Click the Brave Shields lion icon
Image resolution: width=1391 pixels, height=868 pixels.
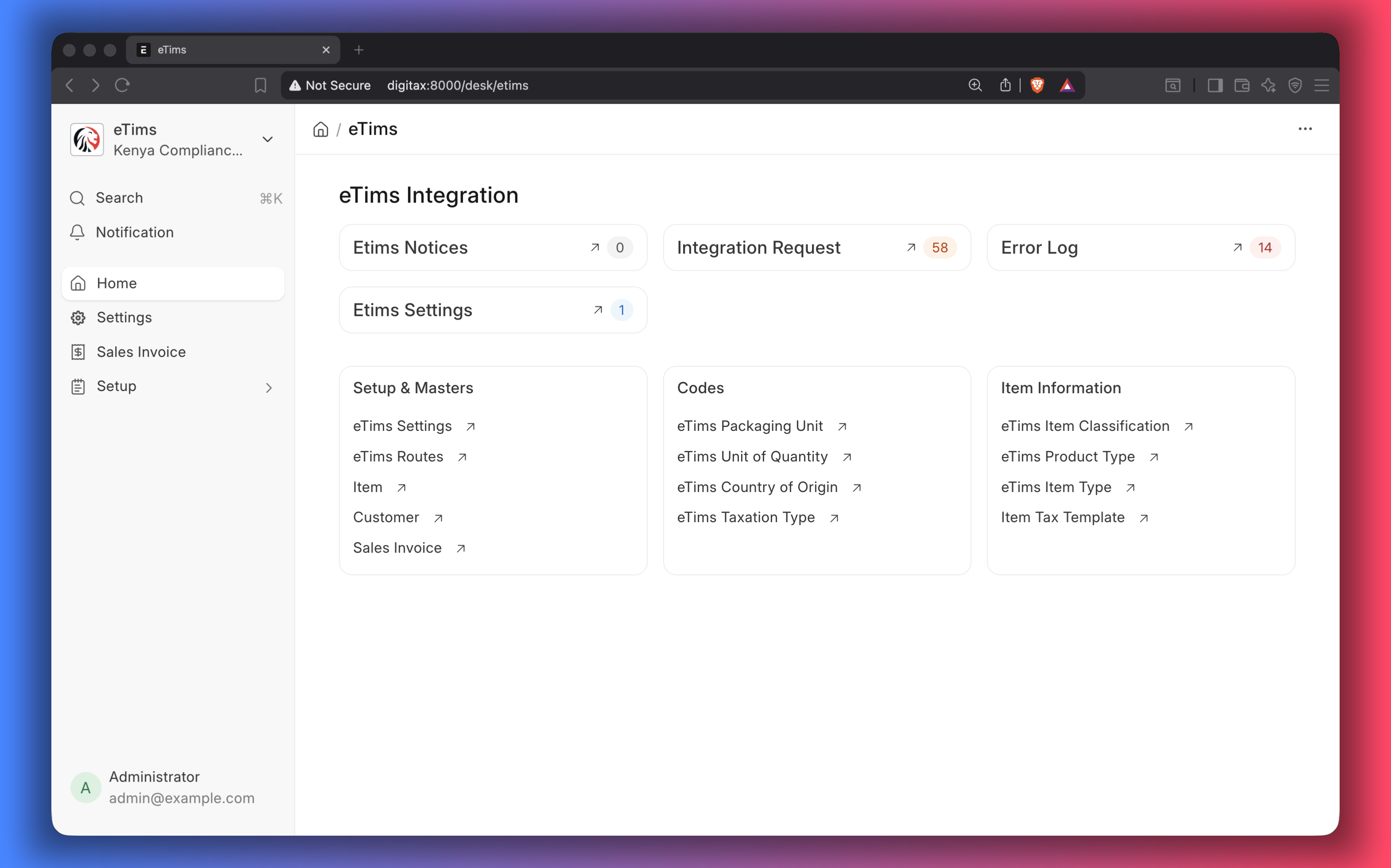click(1037, 85)
